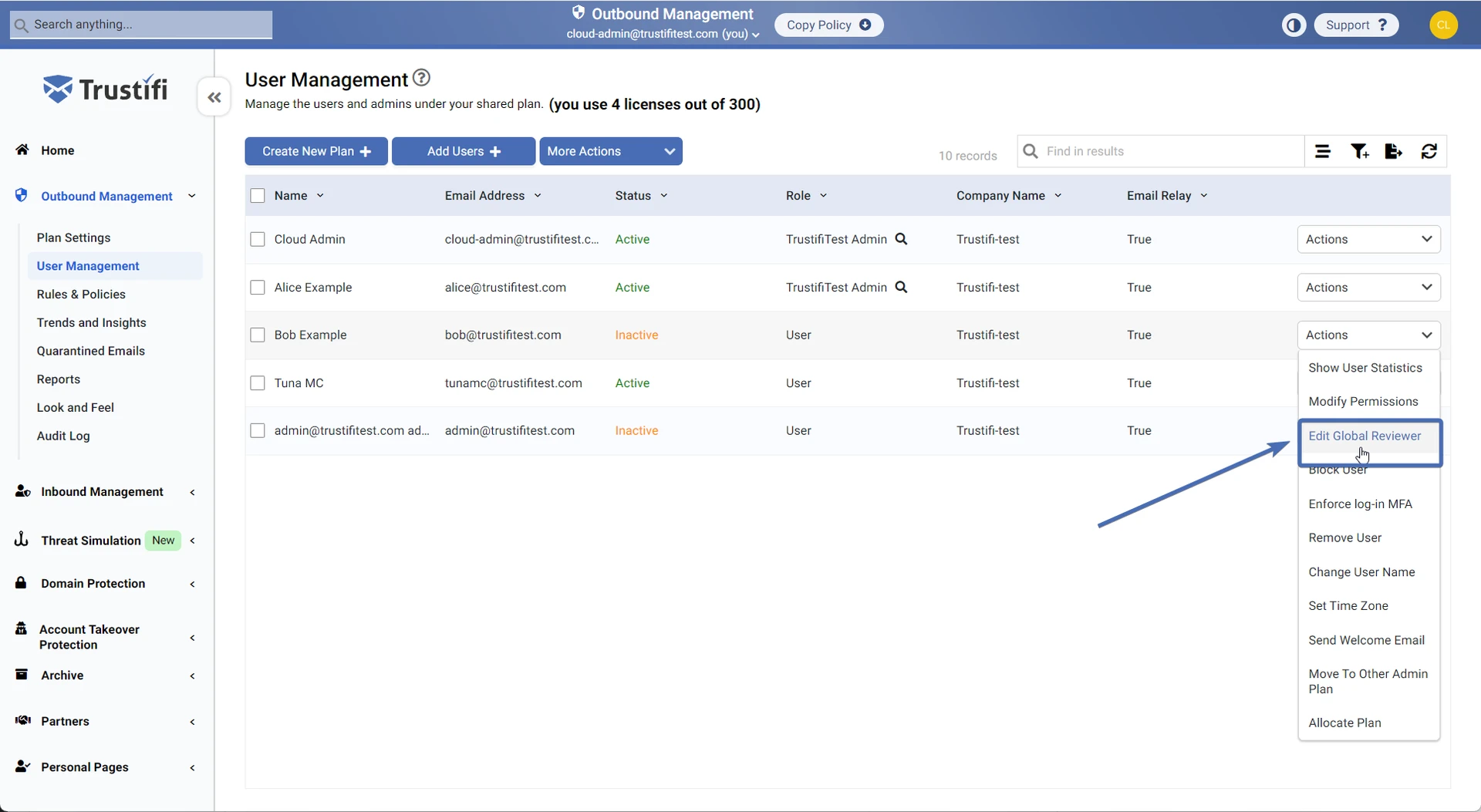Open the add filter funnel icon
The width and height of the screenshot is (1481, 812).
[1359, 152]
